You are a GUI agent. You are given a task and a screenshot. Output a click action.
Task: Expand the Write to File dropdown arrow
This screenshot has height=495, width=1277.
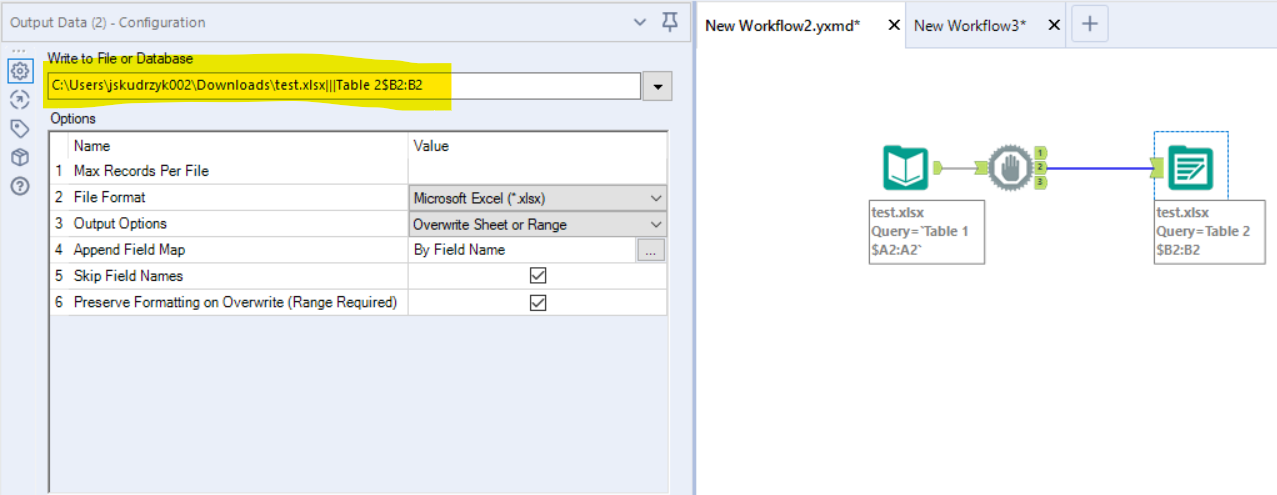657,87
